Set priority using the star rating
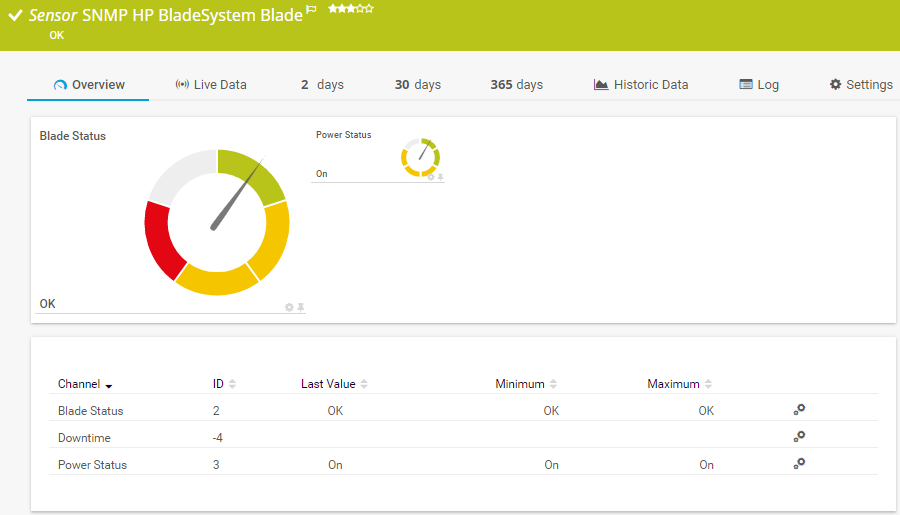Screen dimensions: 900x515 350,9
